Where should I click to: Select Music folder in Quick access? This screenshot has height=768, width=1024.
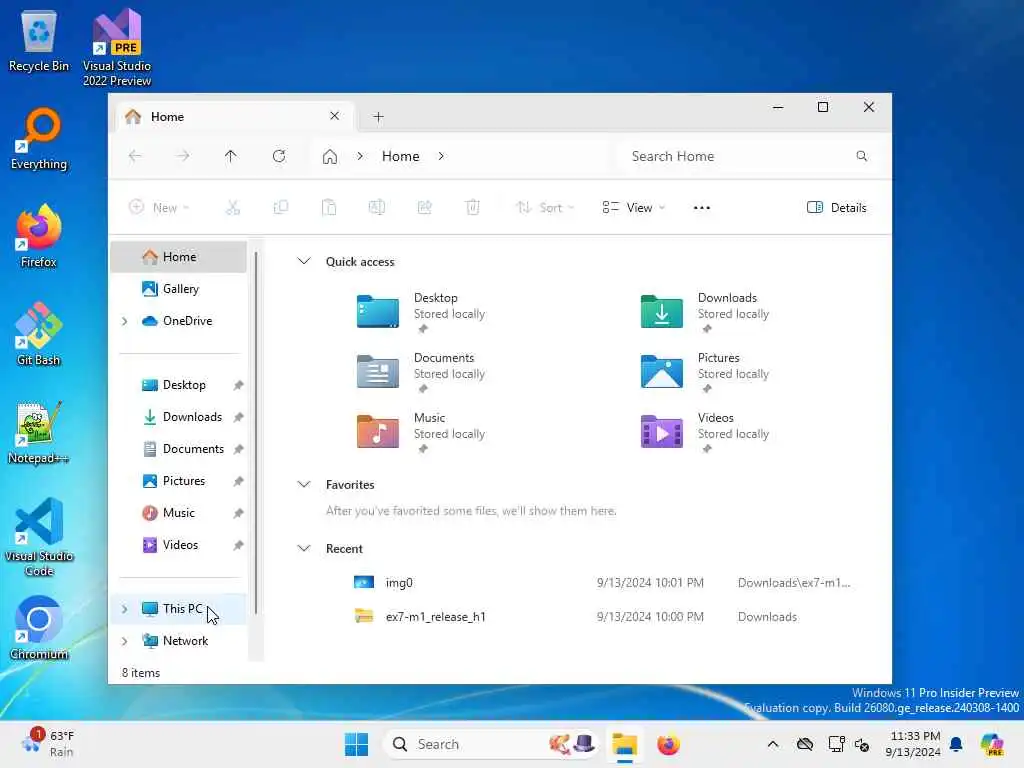tap(421, 432)
